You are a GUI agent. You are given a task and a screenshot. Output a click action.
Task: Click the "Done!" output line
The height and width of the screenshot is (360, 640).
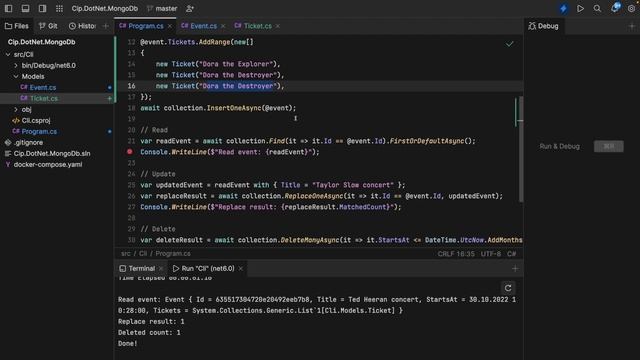[128, 344]
